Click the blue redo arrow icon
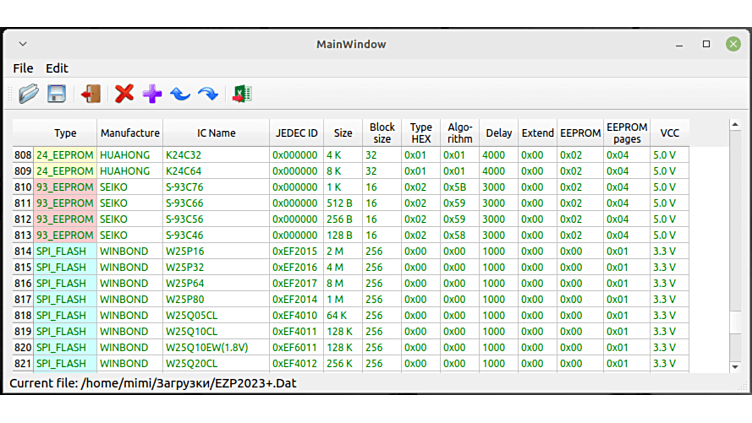The image size is (752, 423). (208, 94)
